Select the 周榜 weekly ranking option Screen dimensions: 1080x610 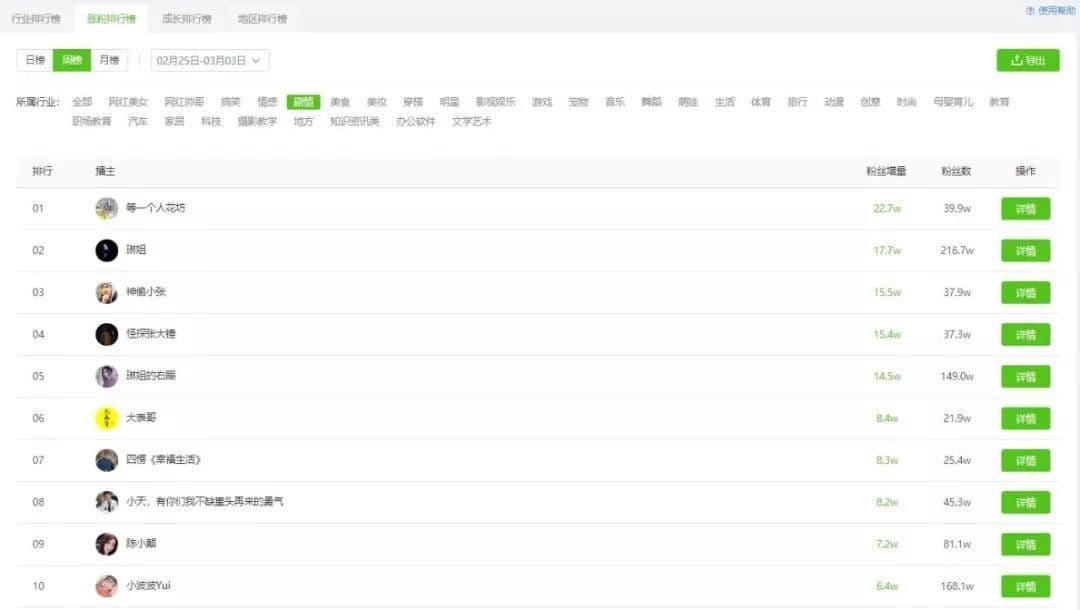(72, 60)
